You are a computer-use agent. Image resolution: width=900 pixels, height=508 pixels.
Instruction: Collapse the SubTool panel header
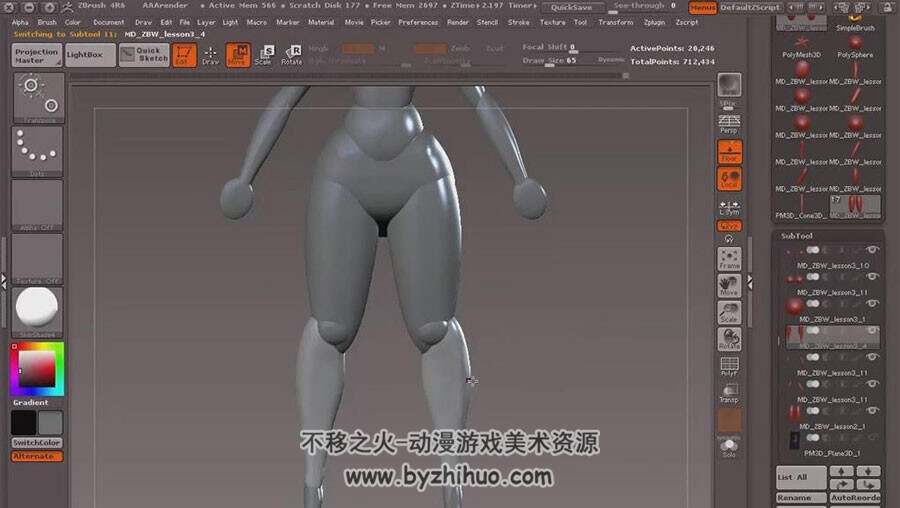(x=797, y=236)
